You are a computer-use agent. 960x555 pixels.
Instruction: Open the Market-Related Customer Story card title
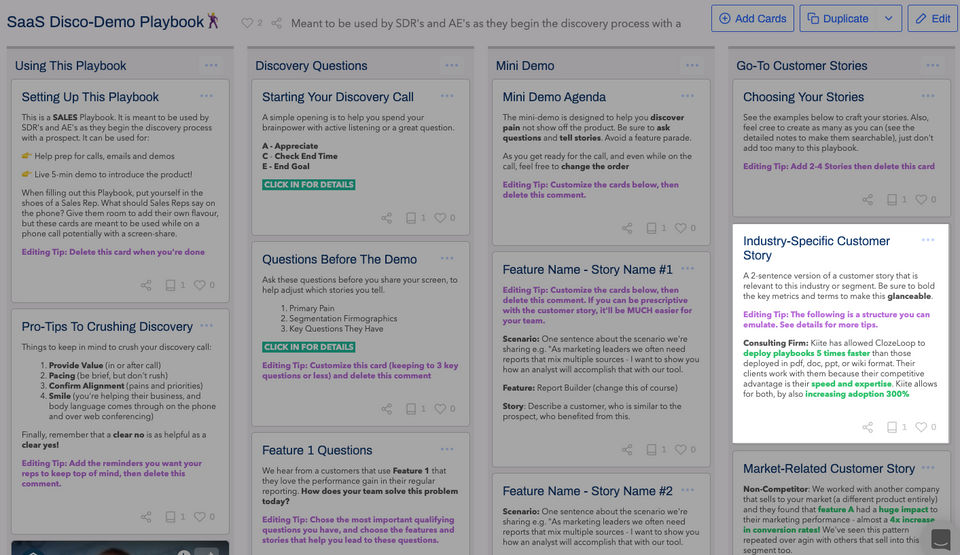tap(828, 469)
